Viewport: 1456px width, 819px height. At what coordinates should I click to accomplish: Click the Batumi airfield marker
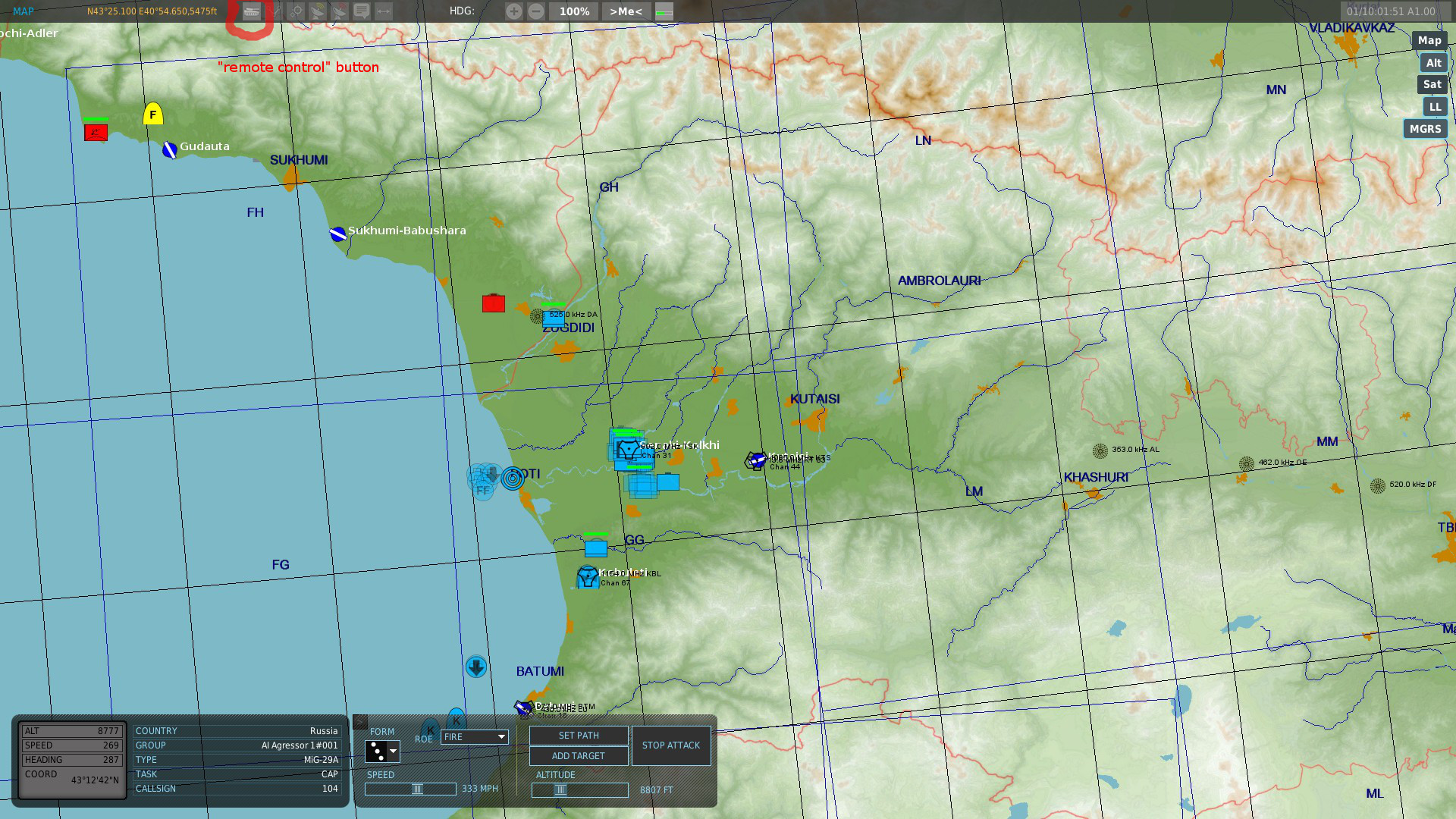tap(523, 708)
